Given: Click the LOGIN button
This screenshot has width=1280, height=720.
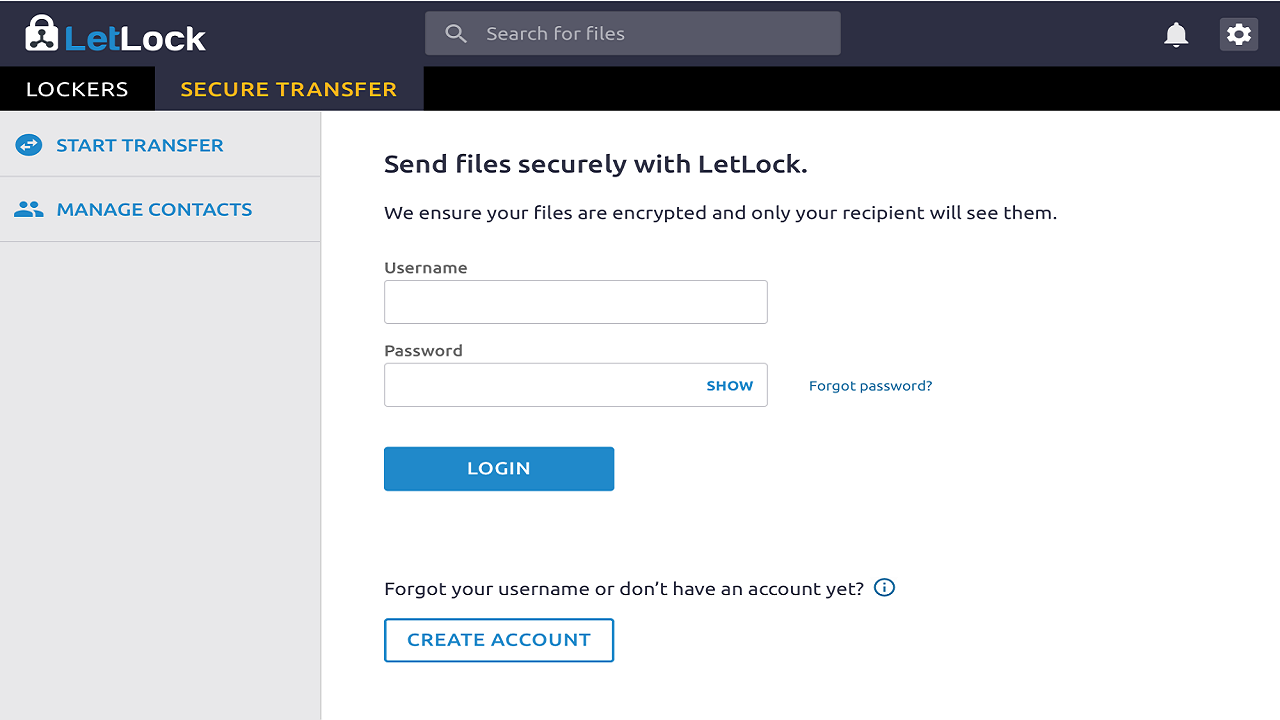Looking at the screenshot, I should click(499, 468).
